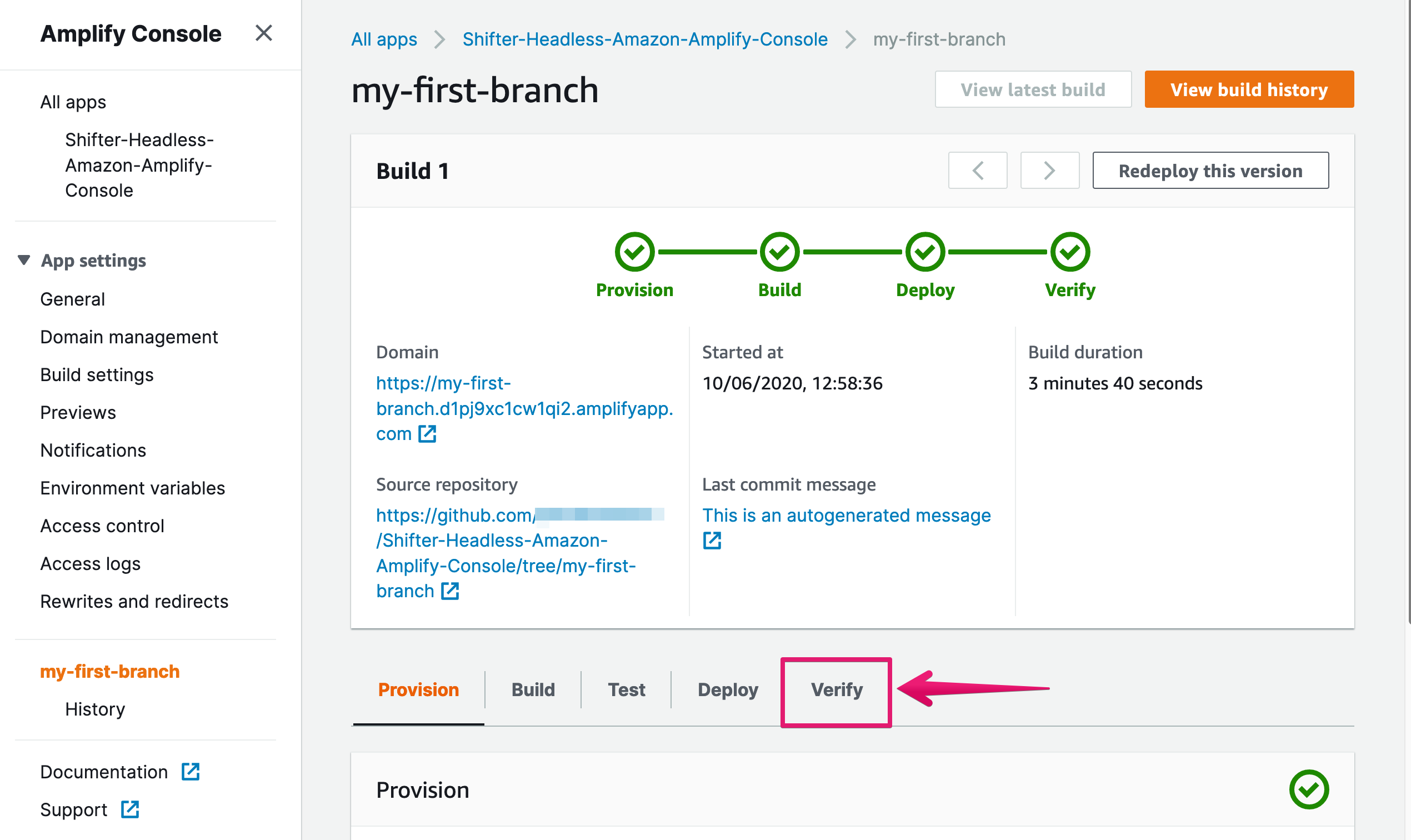This screenshot has height=840, width=1411.
Task: Close the Amplify Console sidebar
Action: (264, 33)
